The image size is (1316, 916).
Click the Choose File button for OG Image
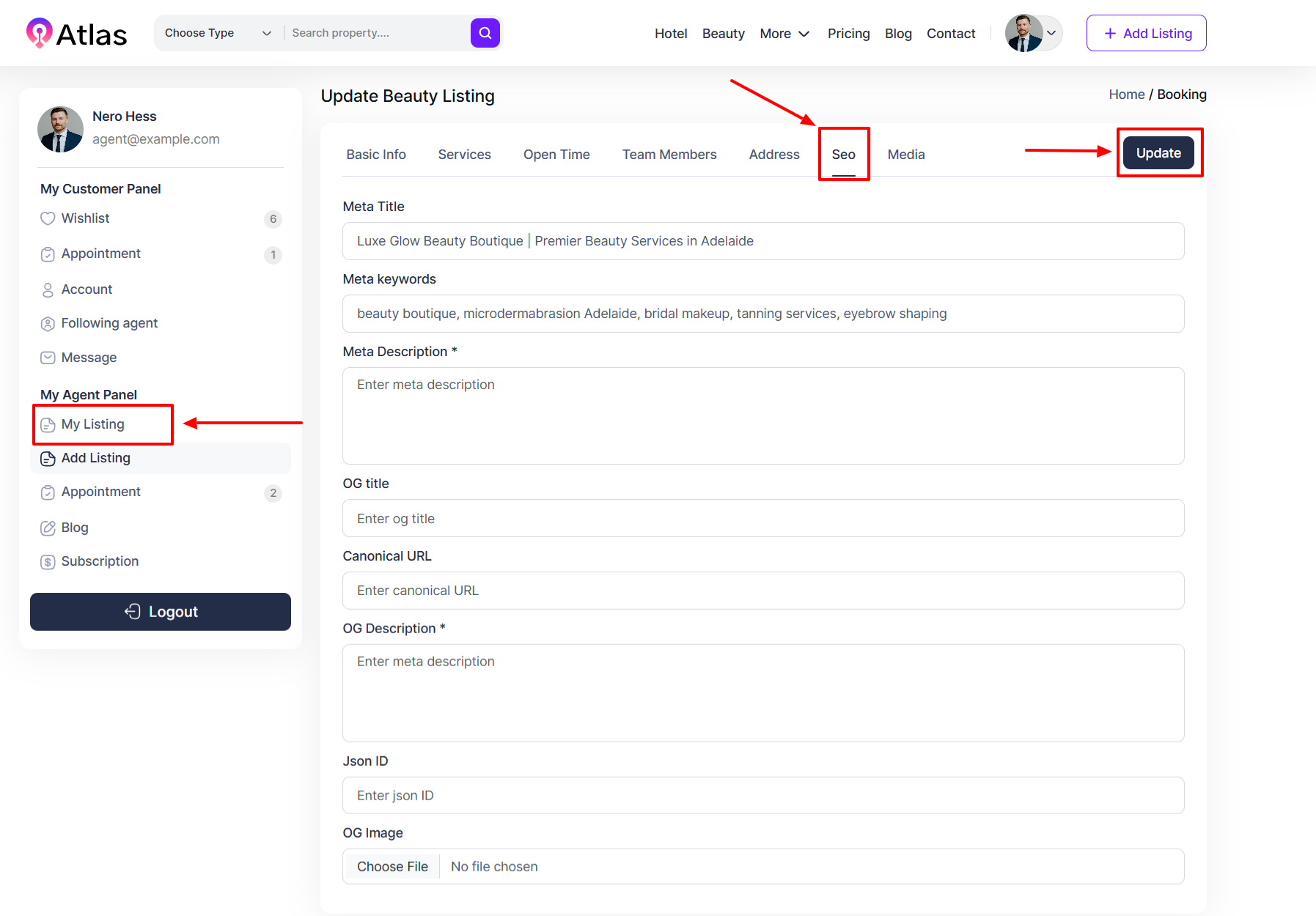[x=392, y=867]
